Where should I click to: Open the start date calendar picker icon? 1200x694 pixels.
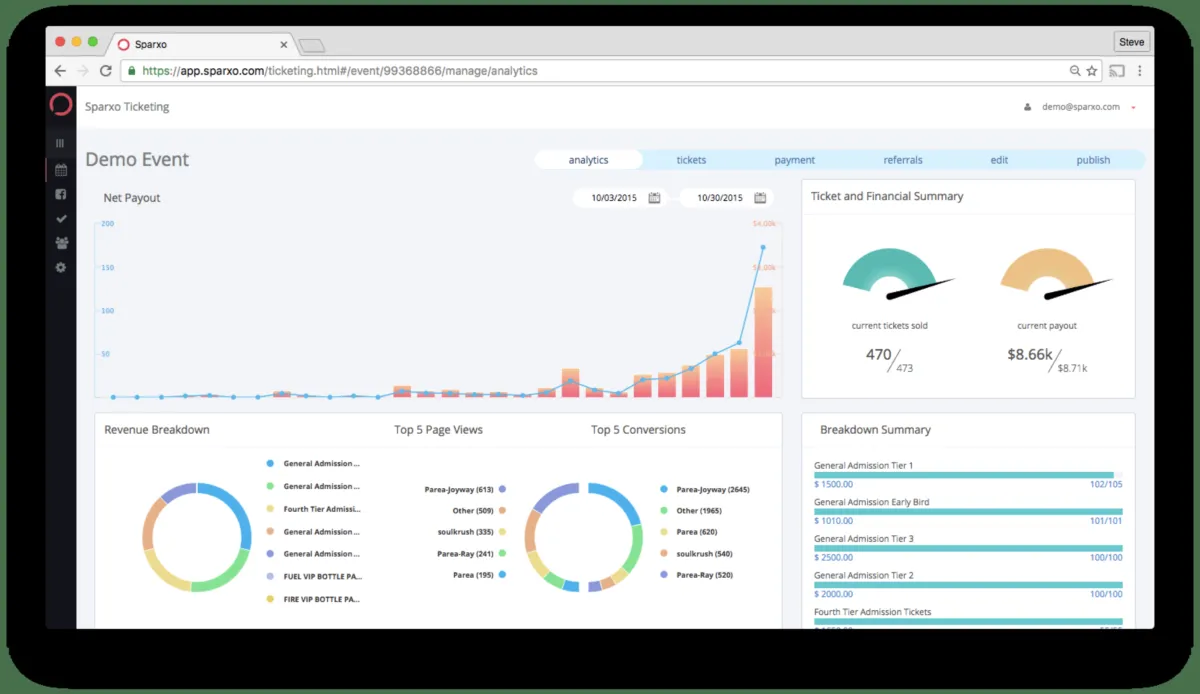[x=654, y=198]
